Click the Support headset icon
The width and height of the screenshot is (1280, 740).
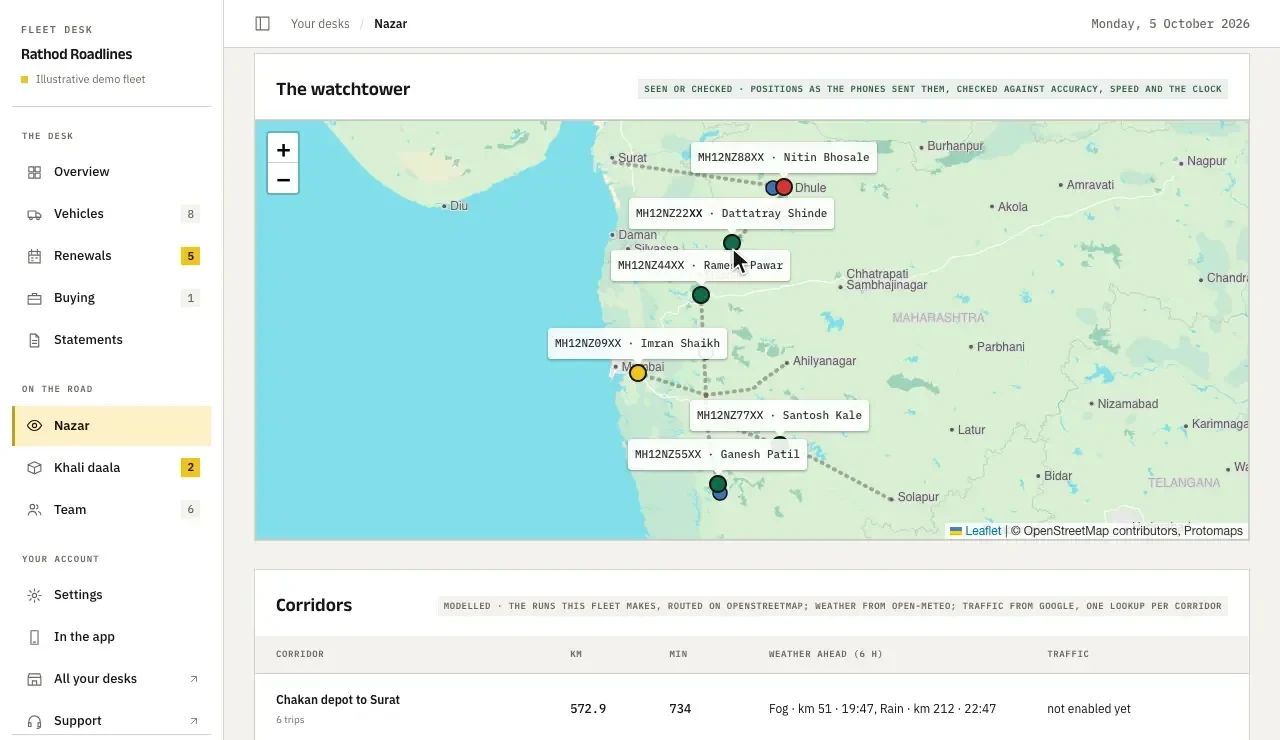pos(34,721)
